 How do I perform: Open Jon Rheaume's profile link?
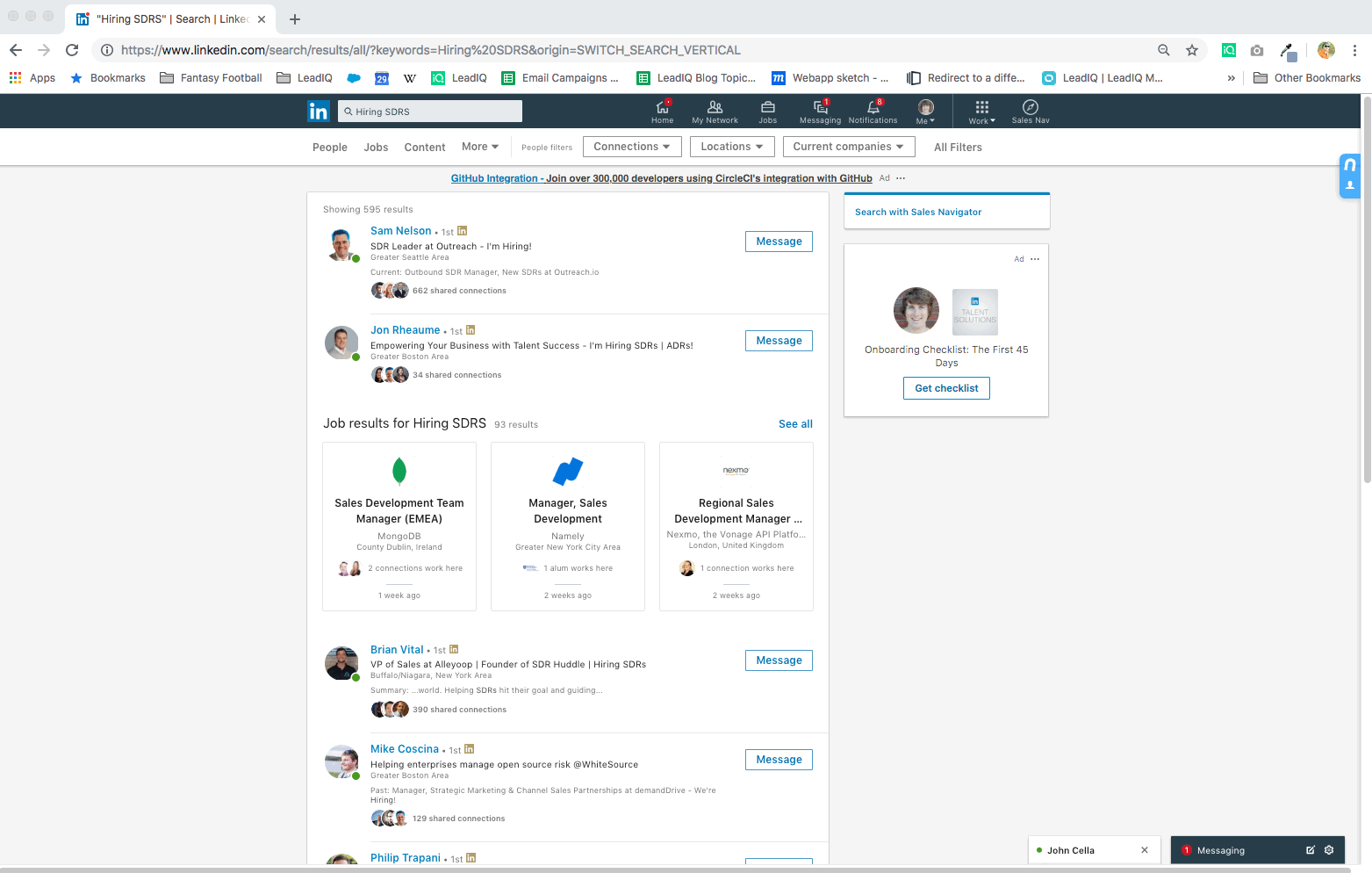tap(405, 330)
